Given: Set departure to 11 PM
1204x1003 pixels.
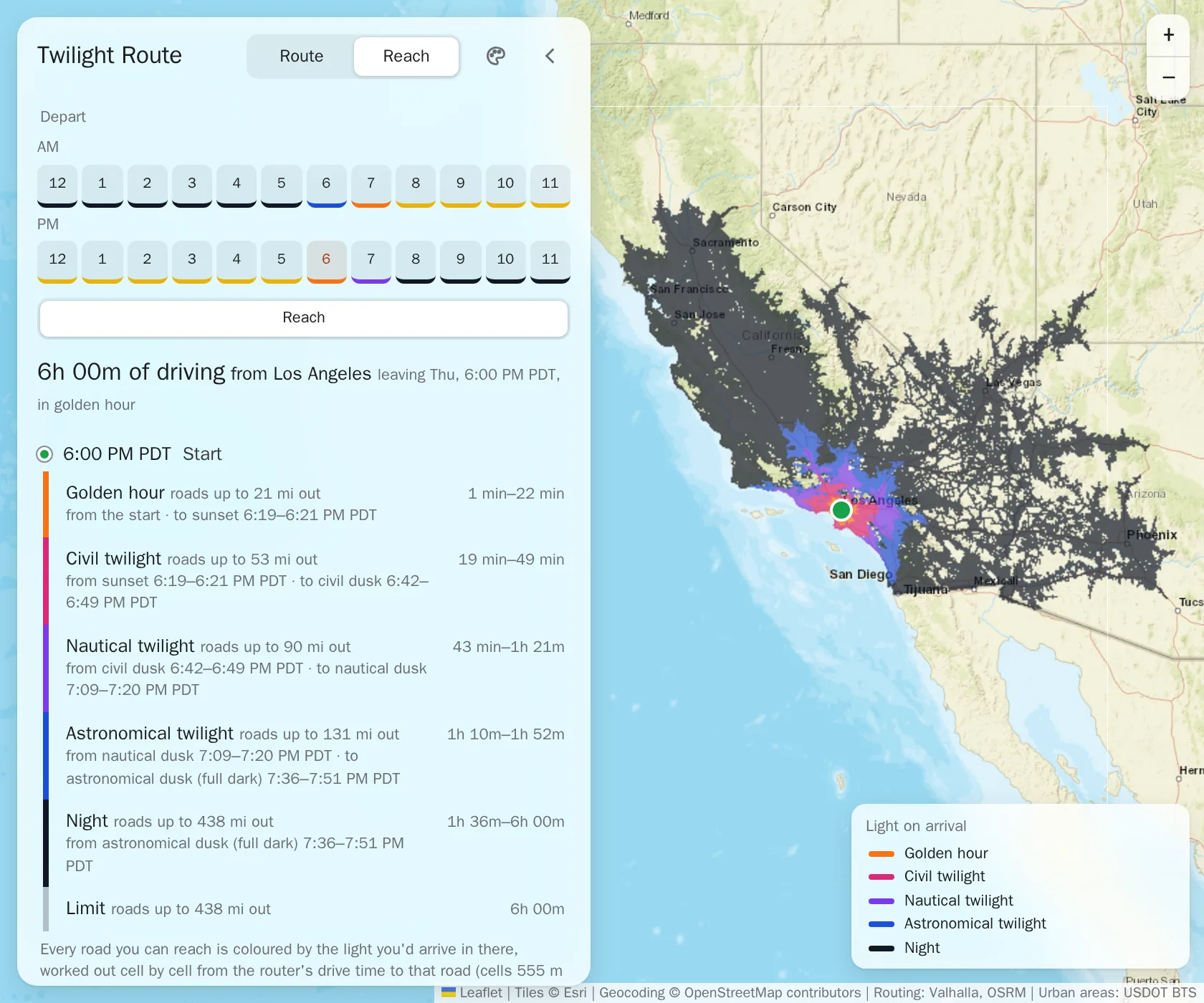Looking at the screenshot, I should pos(550,261).
